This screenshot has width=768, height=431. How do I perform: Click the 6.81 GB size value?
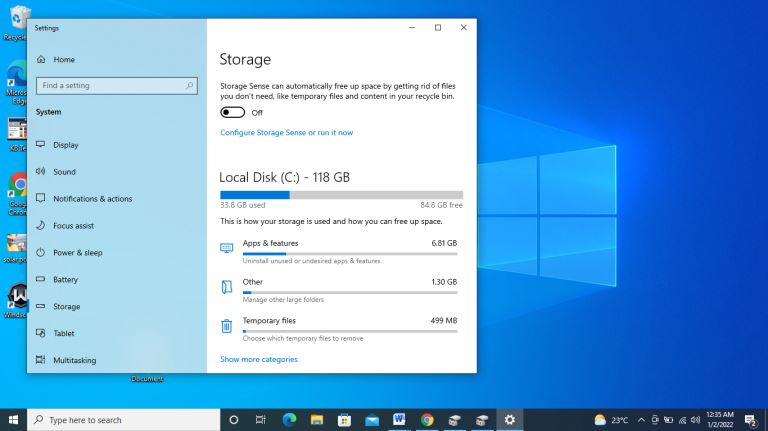coord(444,243)
